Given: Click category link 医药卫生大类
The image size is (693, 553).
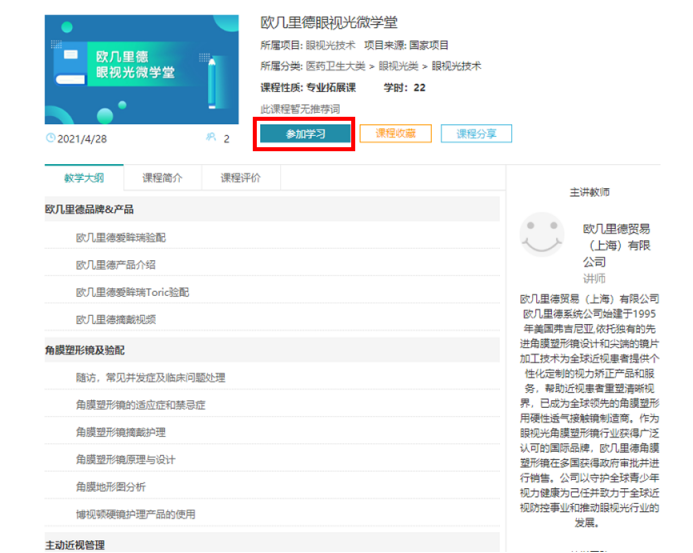Looking at the screenshot, I should point(335,66).
